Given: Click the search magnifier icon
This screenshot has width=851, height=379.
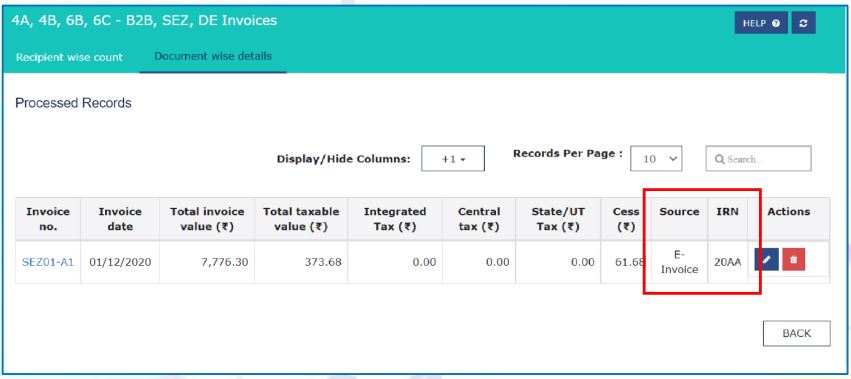Looking at the screenshot, I should [720, 159].
